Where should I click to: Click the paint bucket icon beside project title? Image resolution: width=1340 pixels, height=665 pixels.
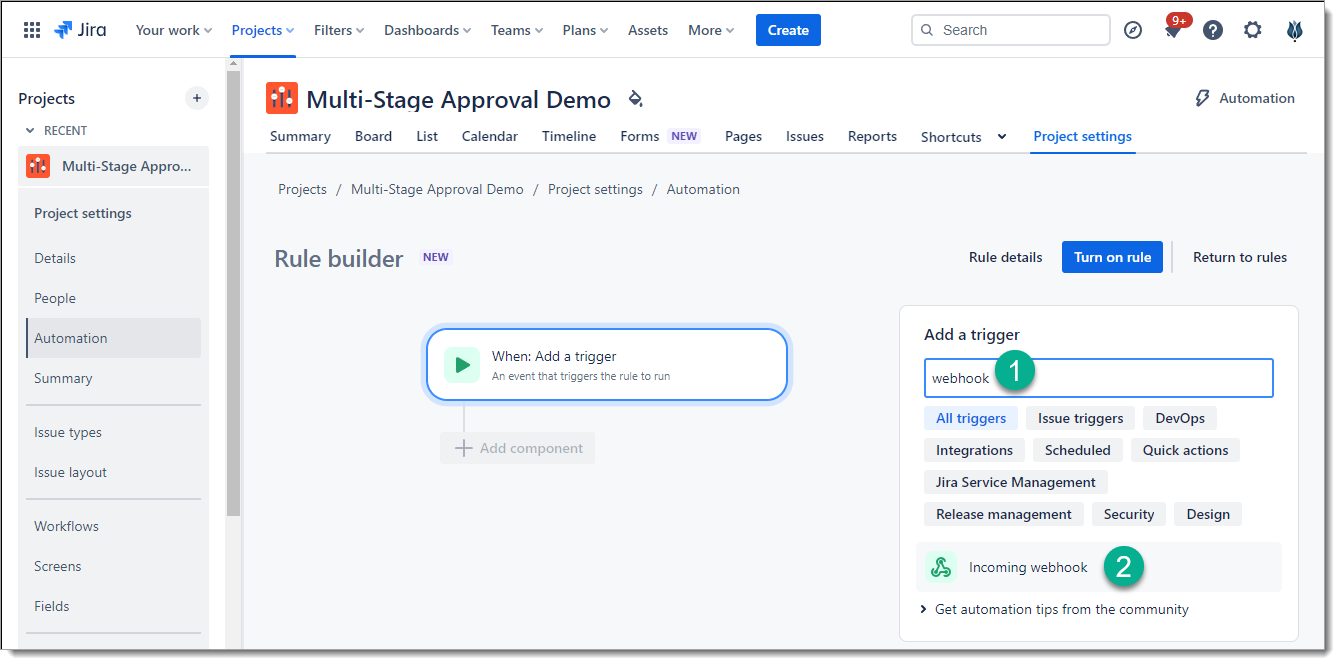(635, 99)
